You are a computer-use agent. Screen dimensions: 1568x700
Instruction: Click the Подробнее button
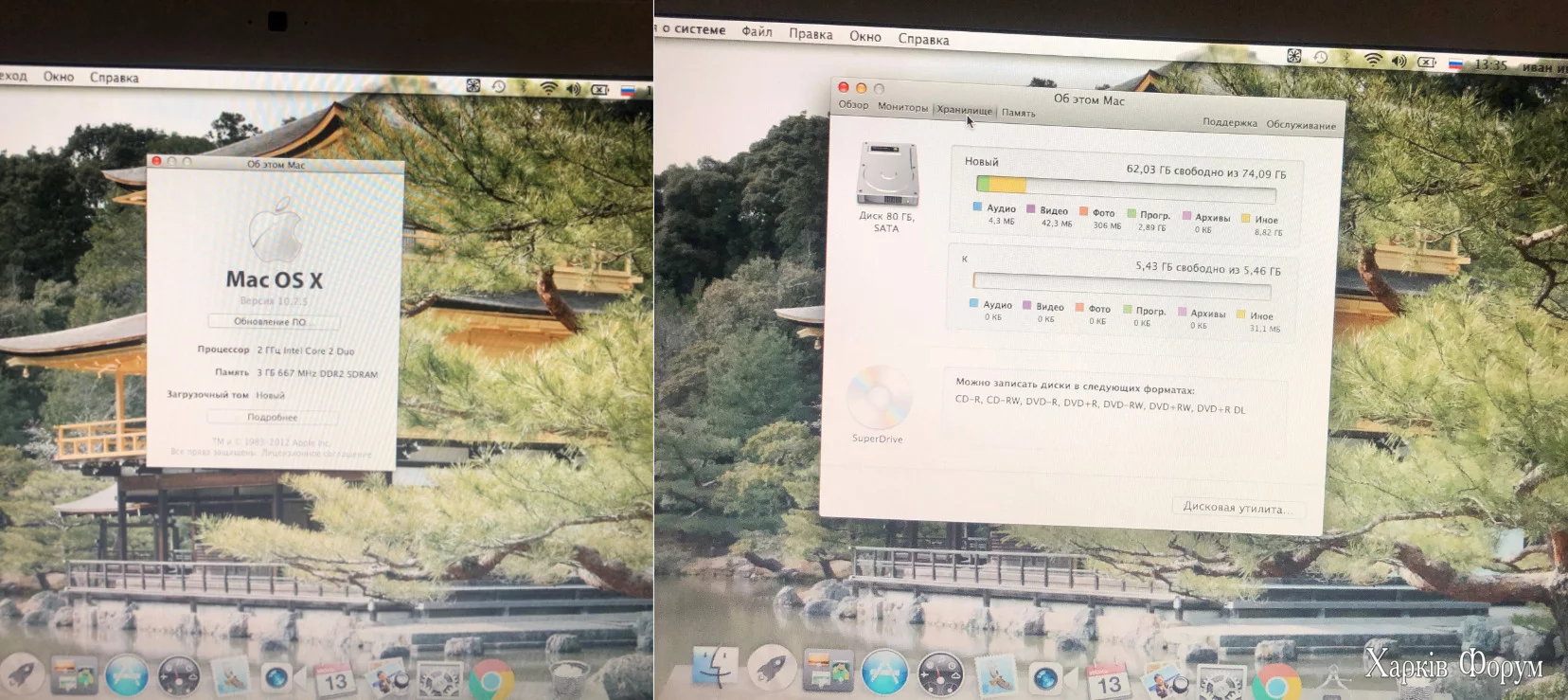[272, 417]
